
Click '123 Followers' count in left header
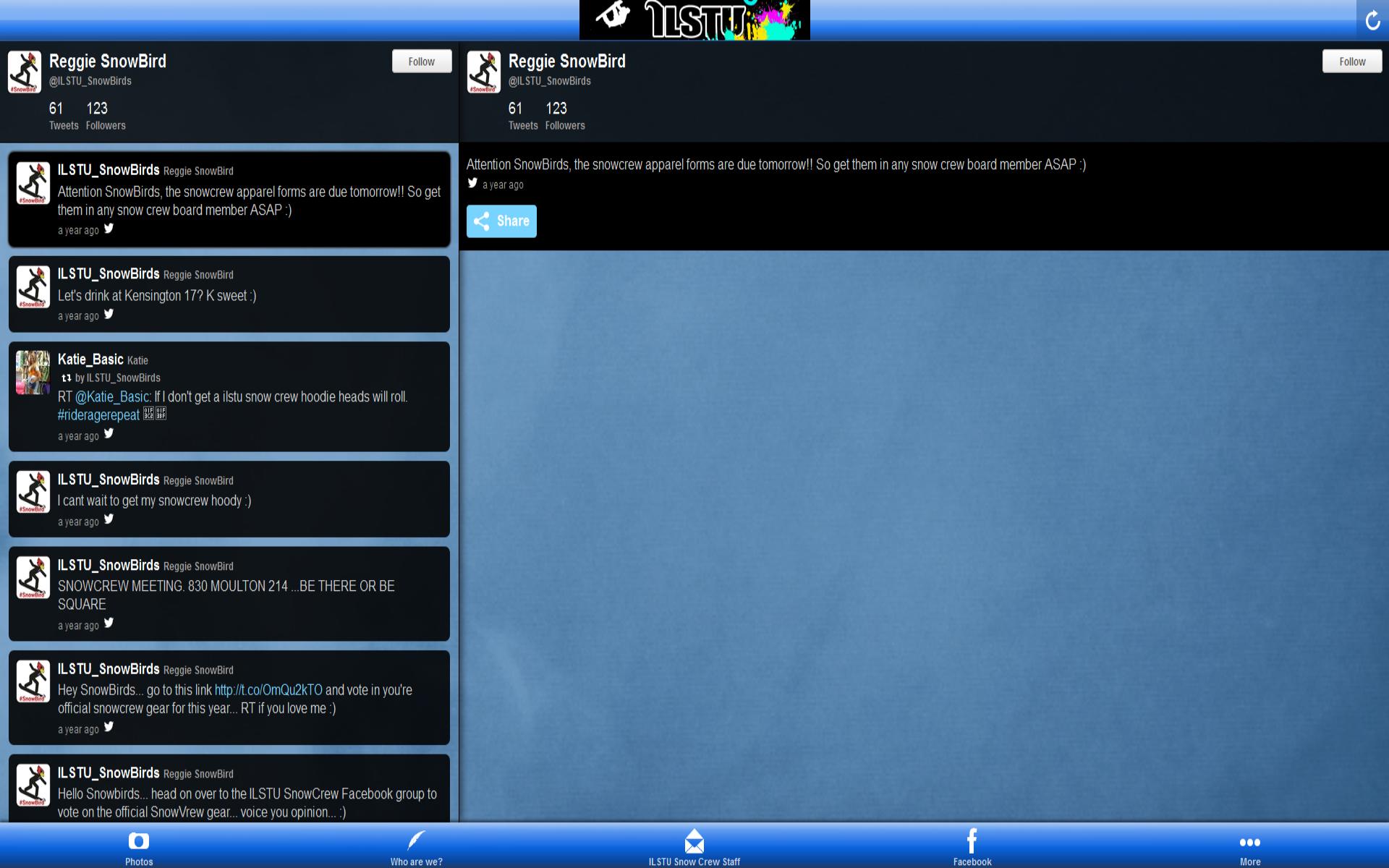click(106, 116)
